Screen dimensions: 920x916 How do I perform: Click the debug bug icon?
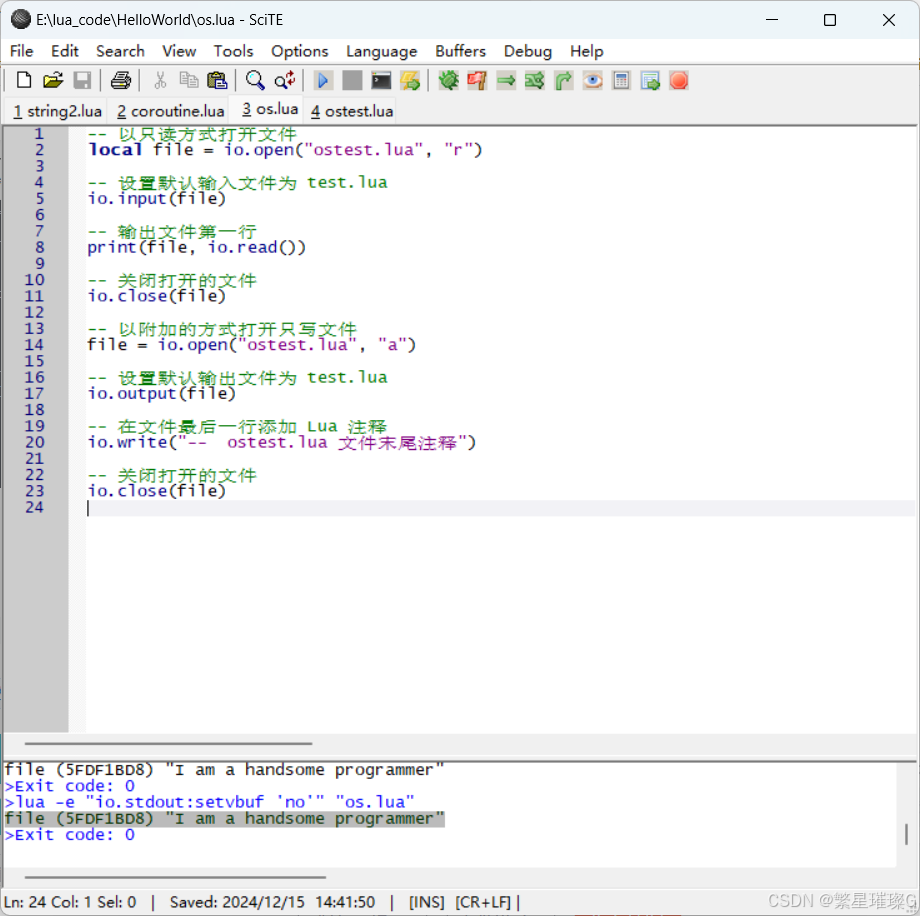click(x=448, y=80)
